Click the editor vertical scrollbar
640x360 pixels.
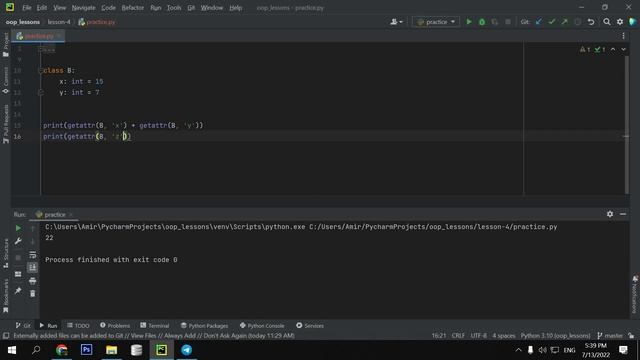coord(627,124)
